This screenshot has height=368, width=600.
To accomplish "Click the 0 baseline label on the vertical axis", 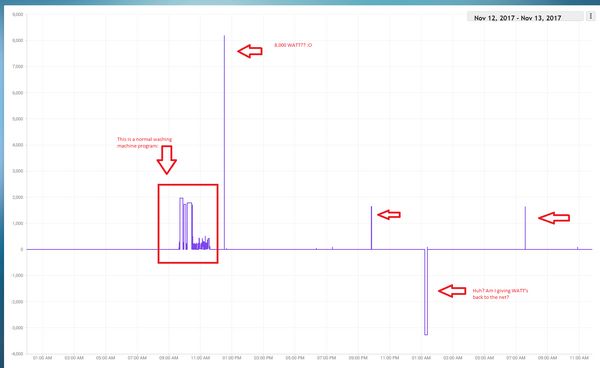I will 22,249.
